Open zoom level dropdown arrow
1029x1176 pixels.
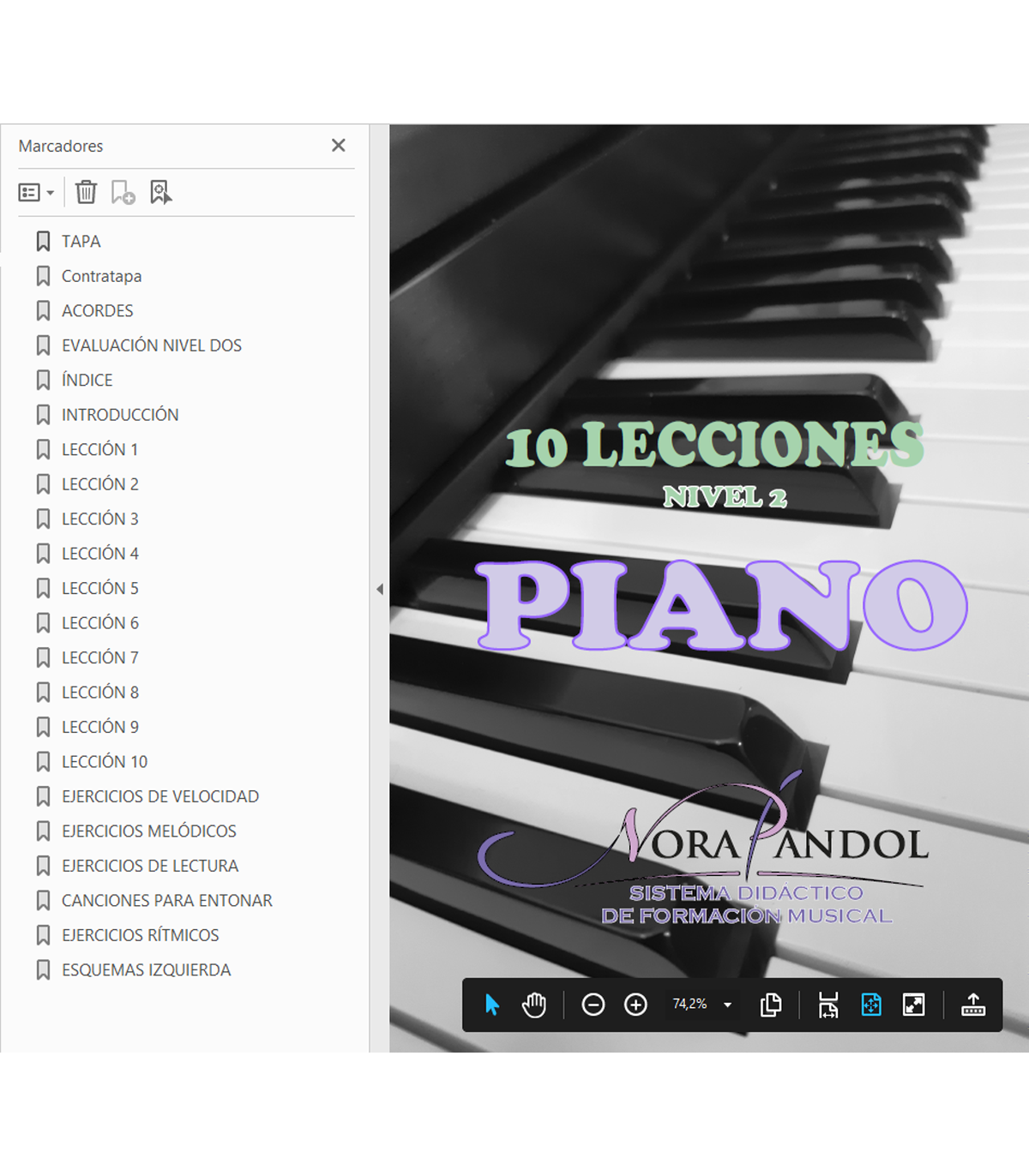click(x=728, y=1005)
